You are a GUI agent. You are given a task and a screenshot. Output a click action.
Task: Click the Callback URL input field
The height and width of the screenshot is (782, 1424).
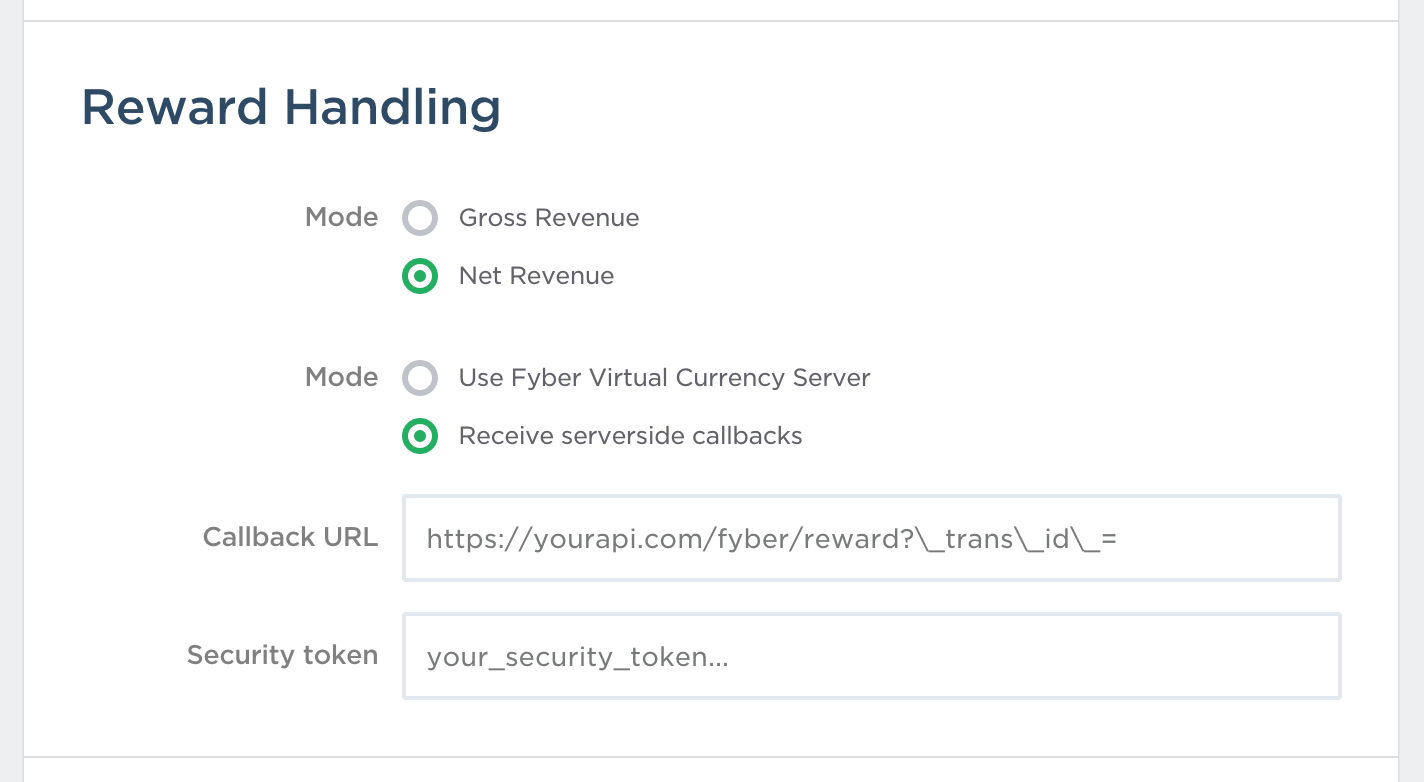(870, 538)
